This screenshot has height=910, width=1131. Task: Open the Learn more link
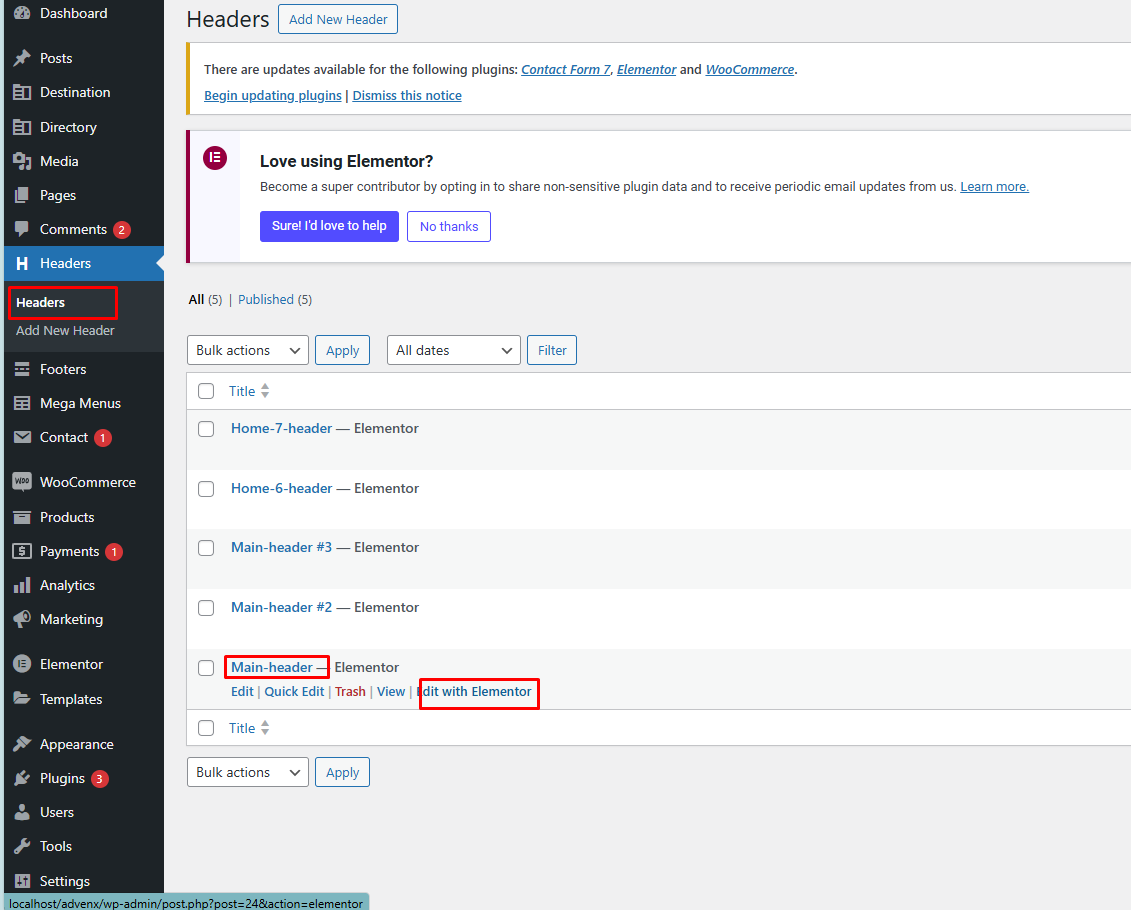[x=994, y=186]
